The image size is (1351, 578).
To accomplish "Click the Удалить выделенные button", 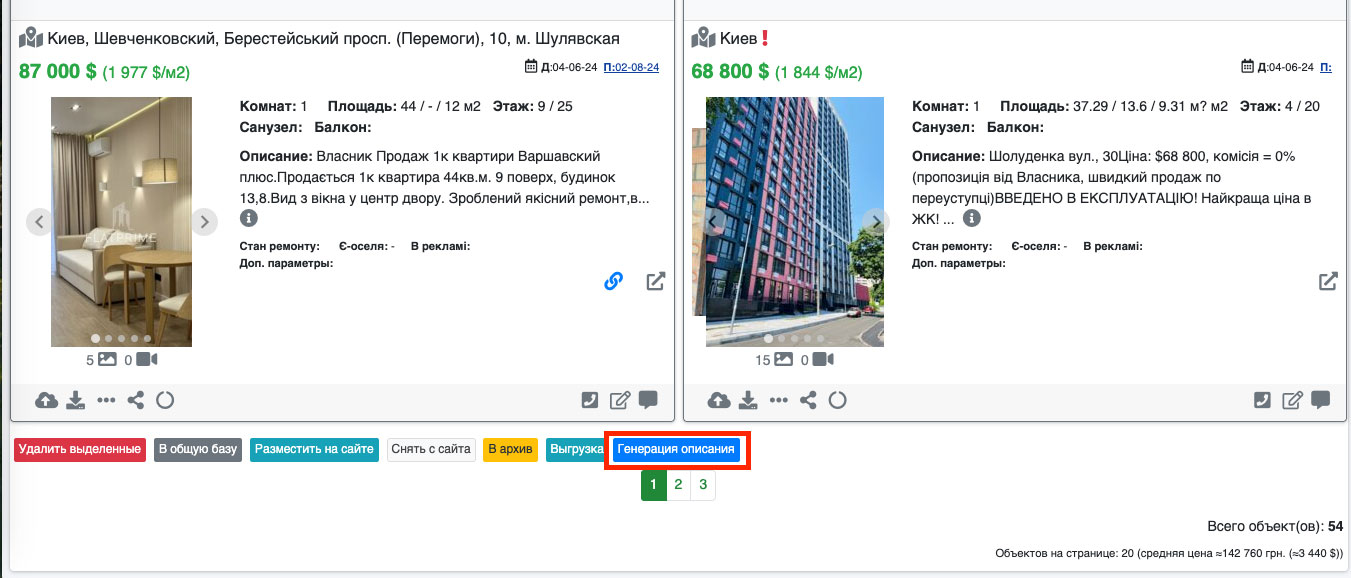I will click(80, 450).
